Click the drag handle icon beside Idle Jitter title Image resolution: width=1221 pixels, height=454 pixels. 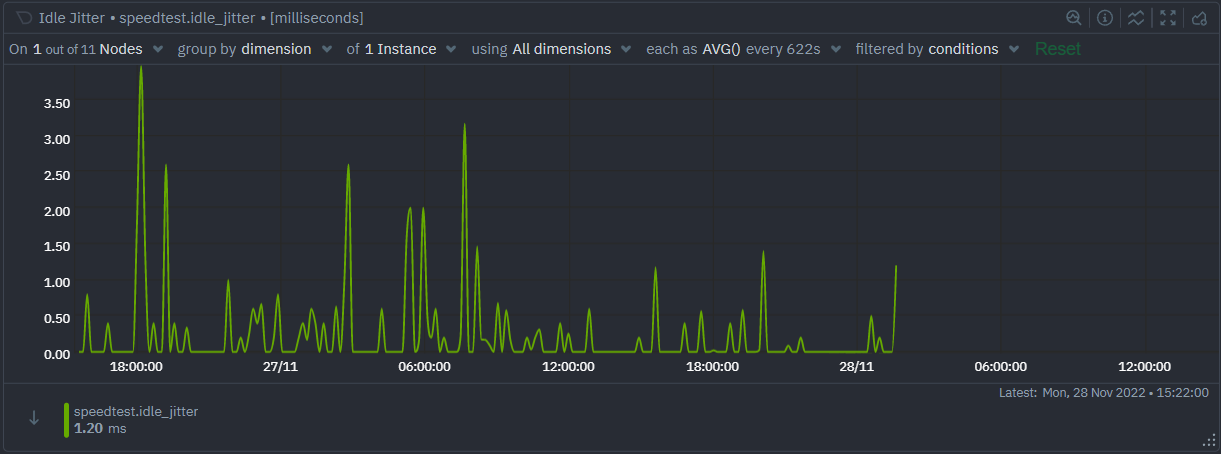tap(24, 18)
